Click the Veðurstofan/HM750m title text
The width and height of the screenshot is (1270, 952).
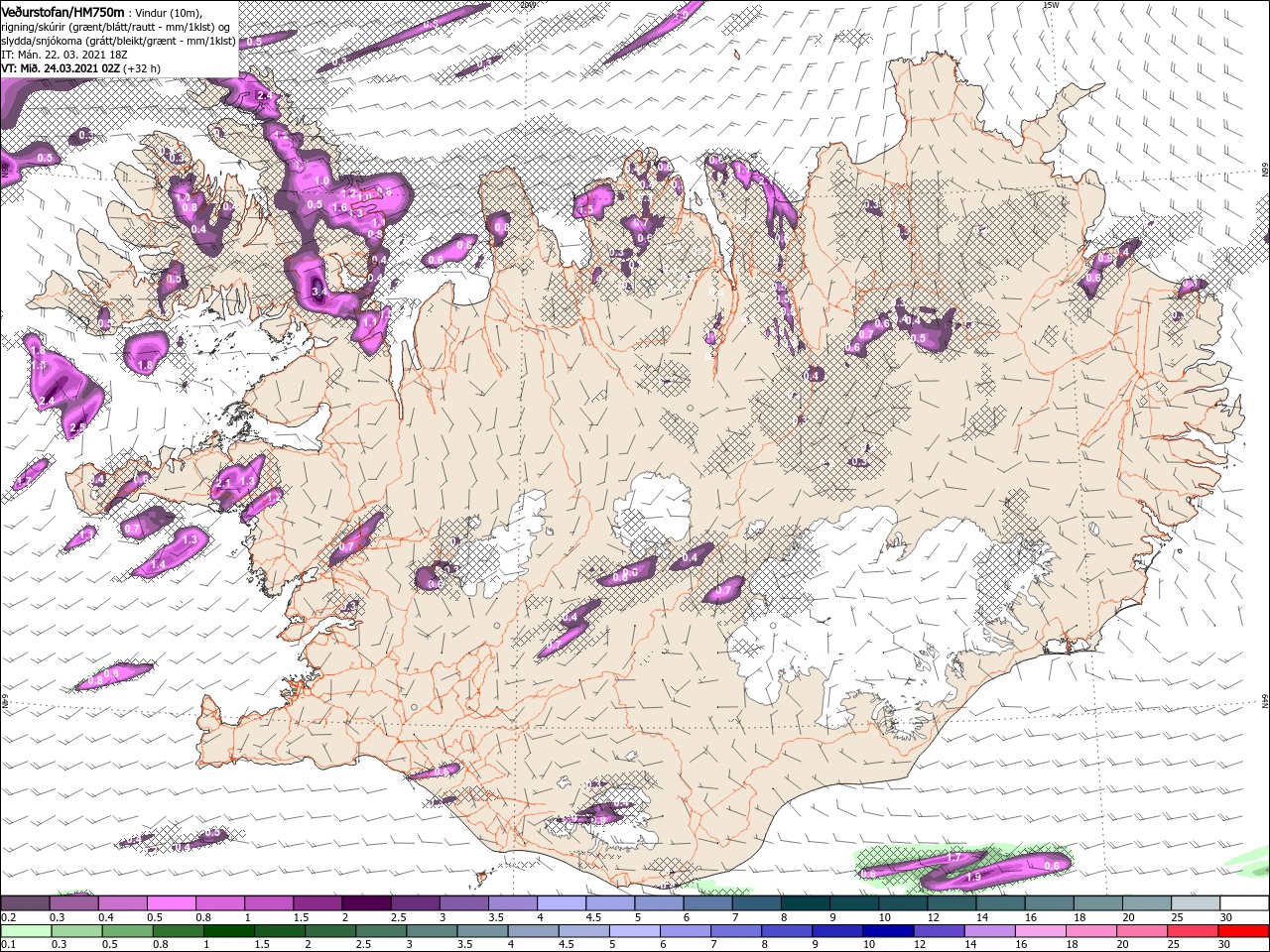[62, 12]
